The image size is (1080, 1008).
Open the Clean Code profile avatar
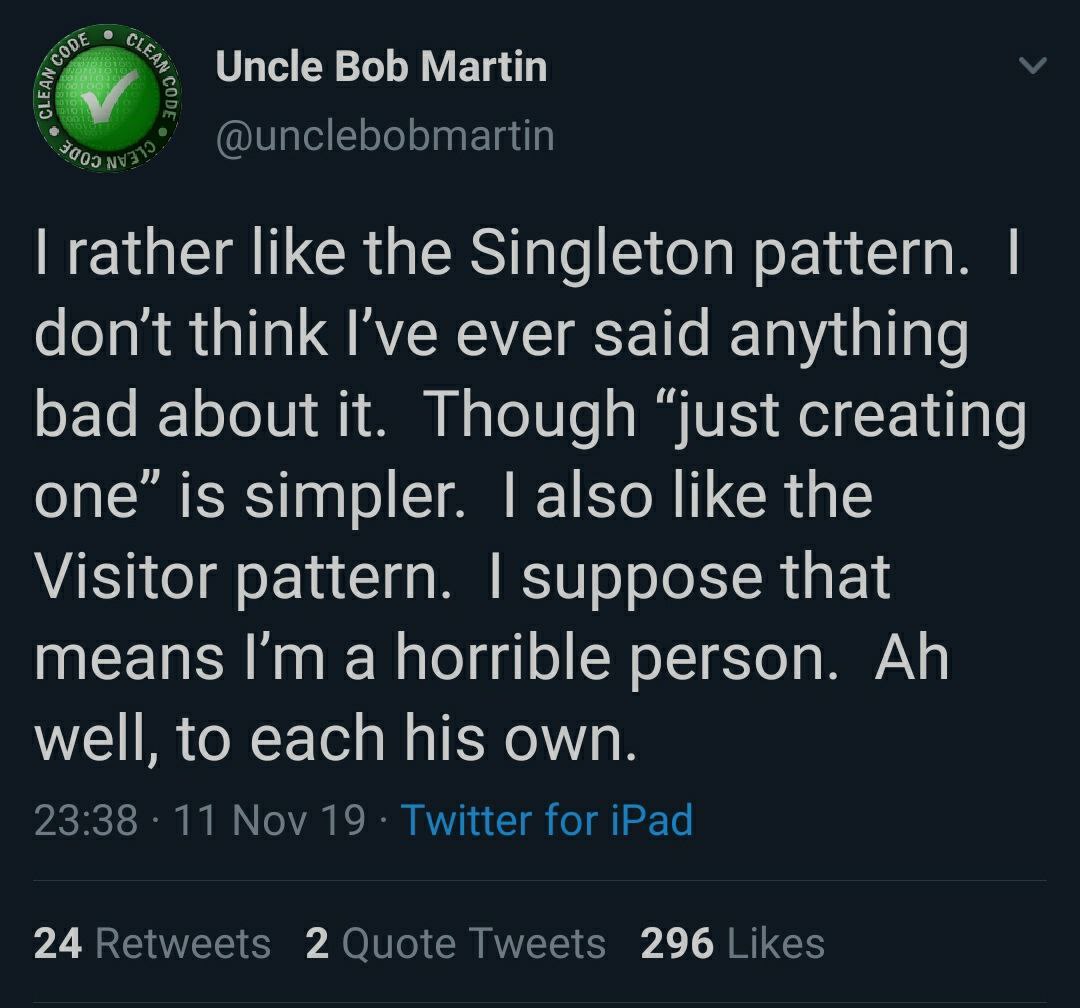108,101
